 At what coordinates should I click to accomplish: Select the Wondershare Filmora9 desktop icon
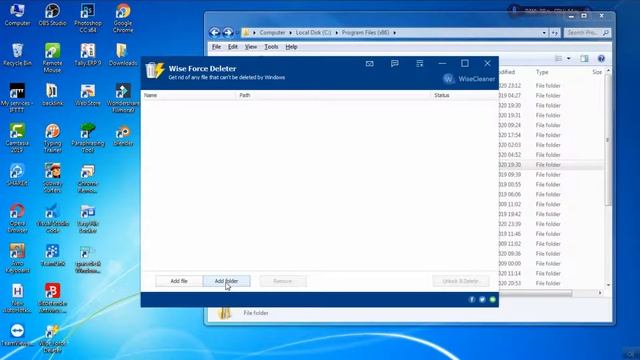(123, 98)
